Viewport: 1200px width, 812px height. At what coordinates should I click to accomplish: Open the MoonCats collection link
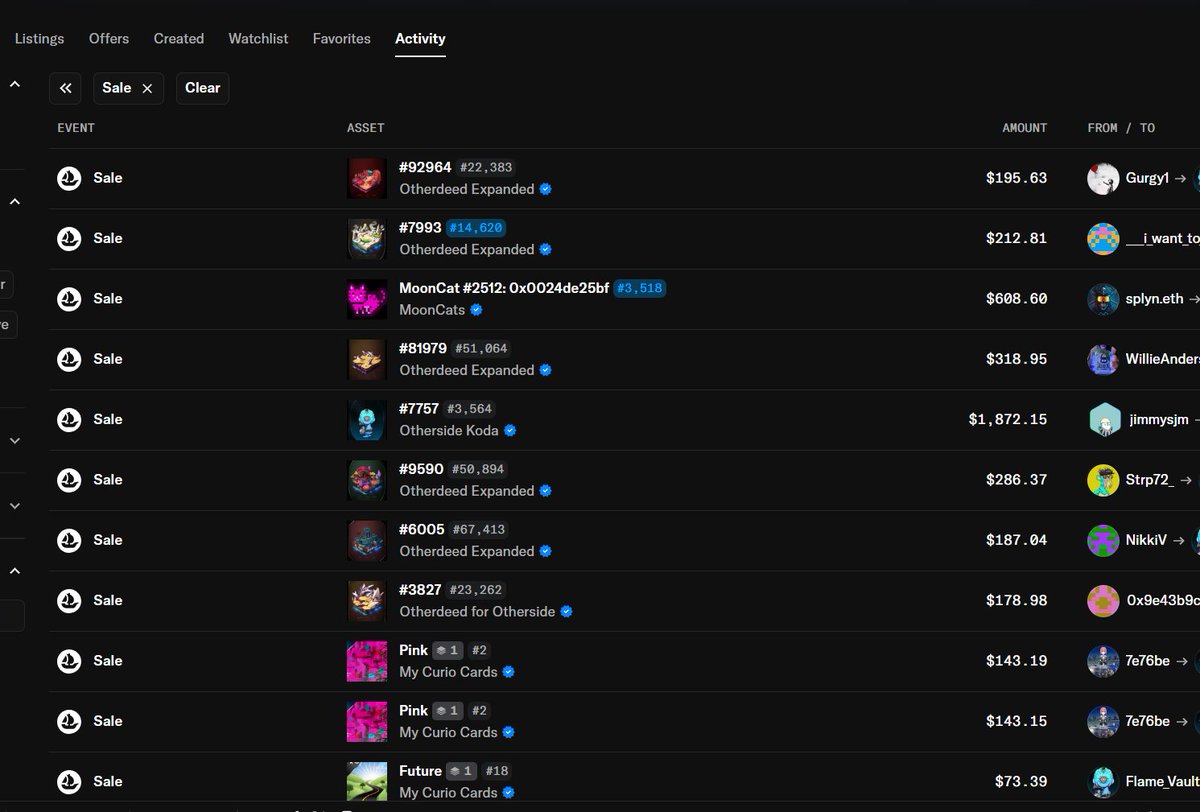432,310
